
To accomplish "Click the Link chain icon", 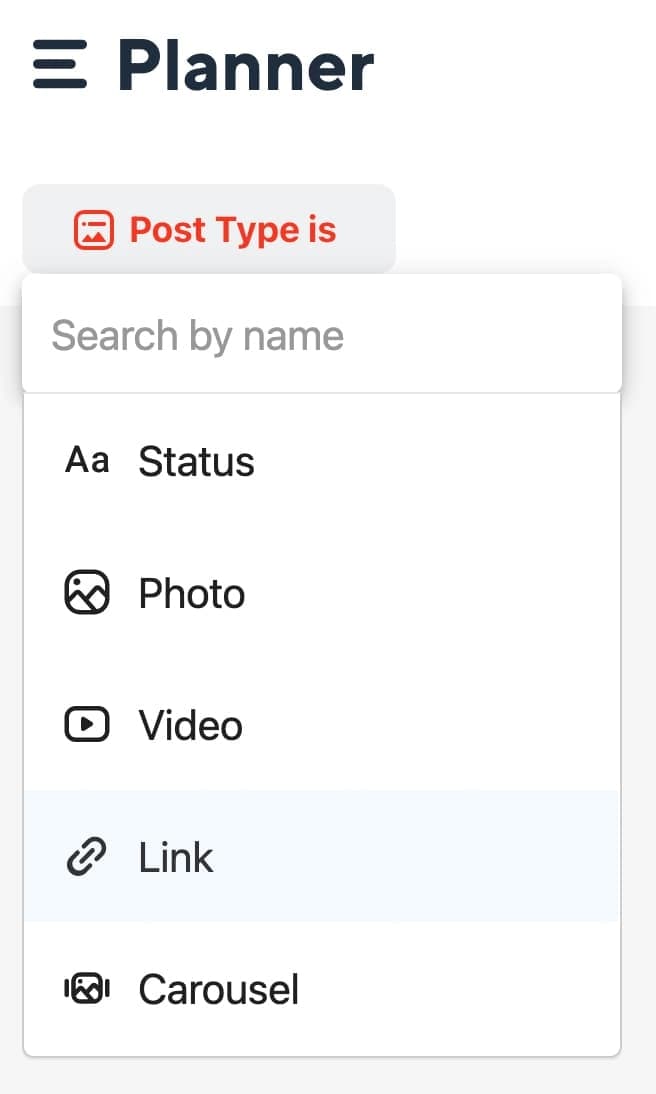I will [x=87, y=856].
